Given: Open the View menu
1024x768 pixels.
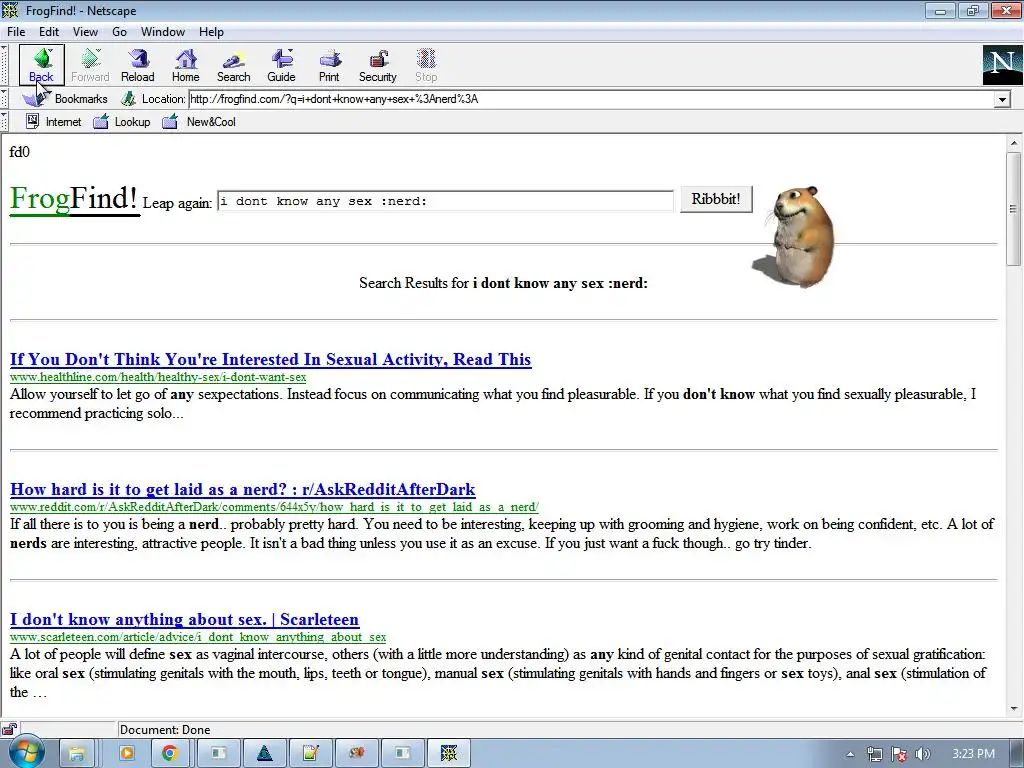Looking at the screenshot, I should coord(85,31).
